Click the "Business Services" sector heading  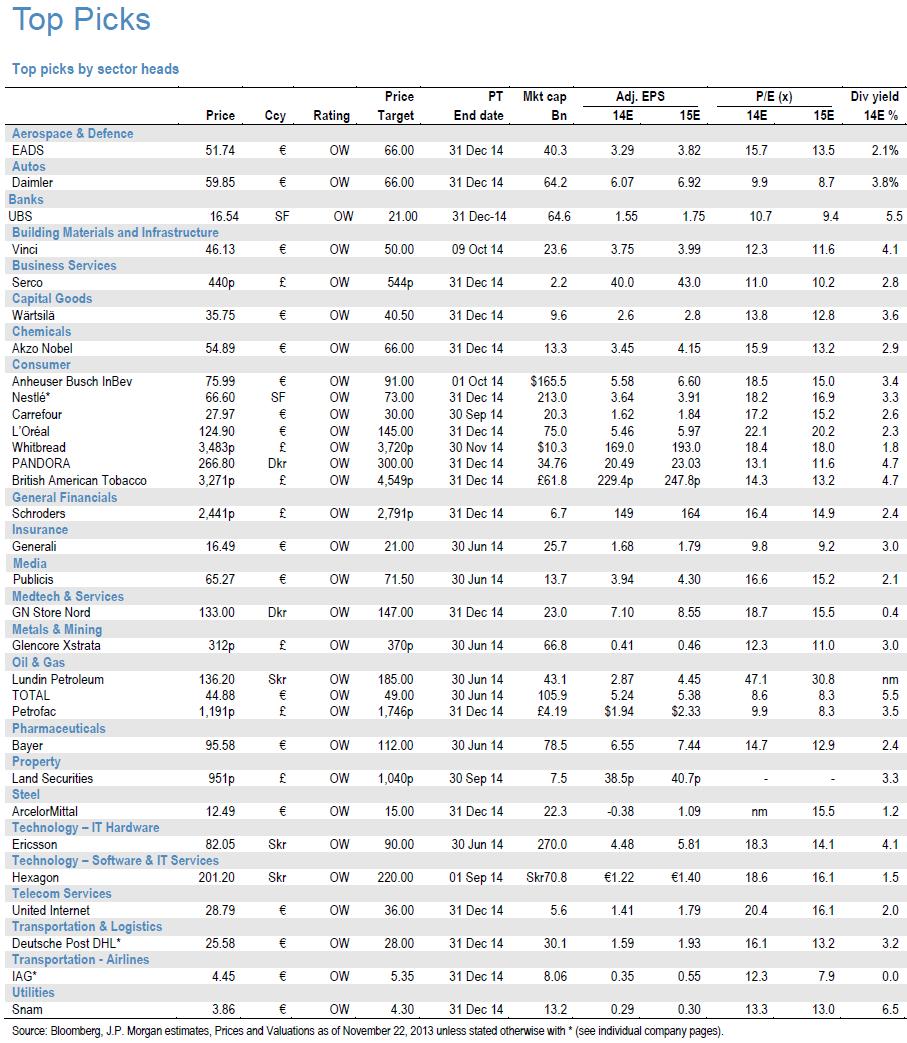click(64, 265)
